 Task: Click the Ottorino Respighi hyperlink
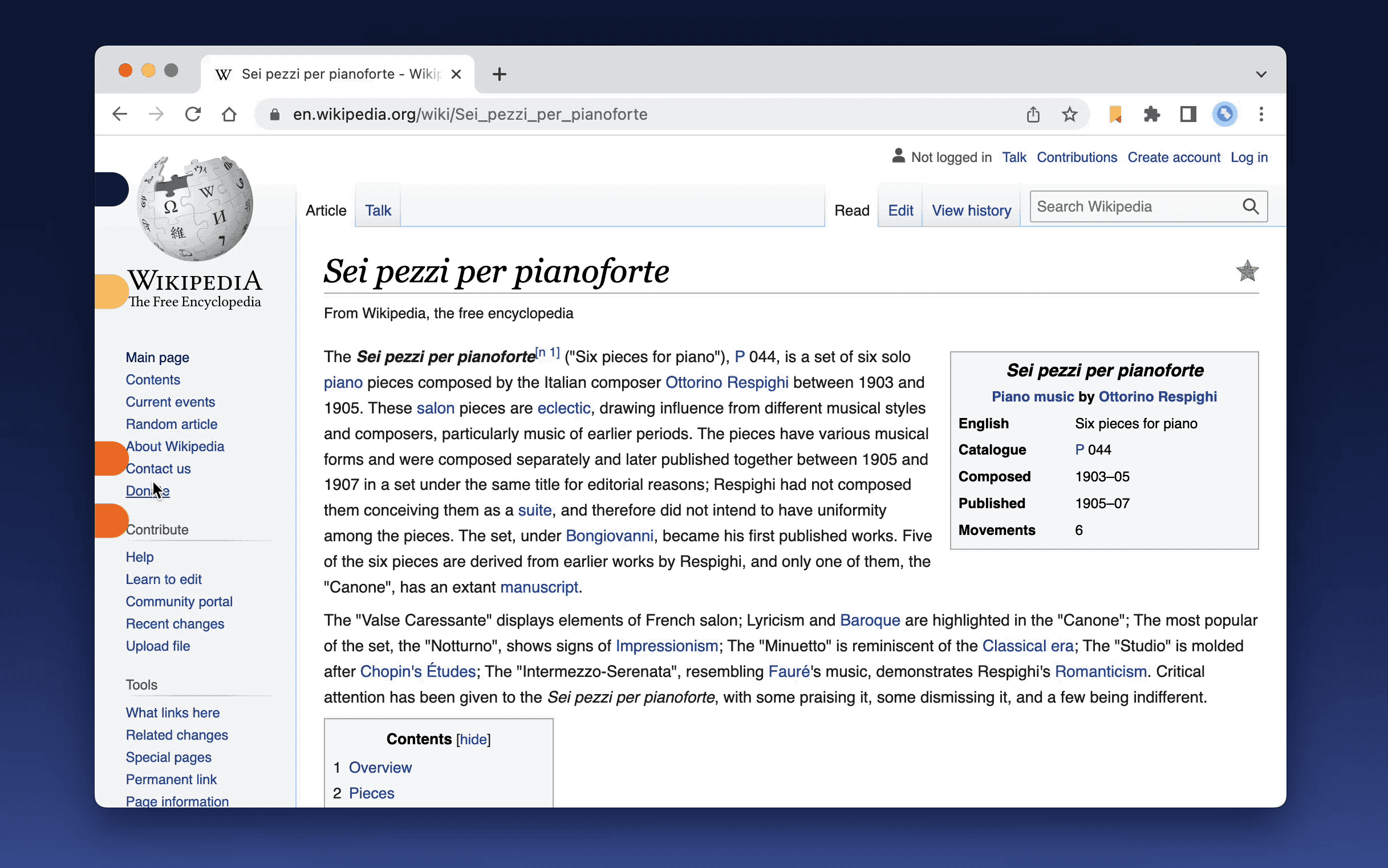pyautogui.click(x=727, y=382)
